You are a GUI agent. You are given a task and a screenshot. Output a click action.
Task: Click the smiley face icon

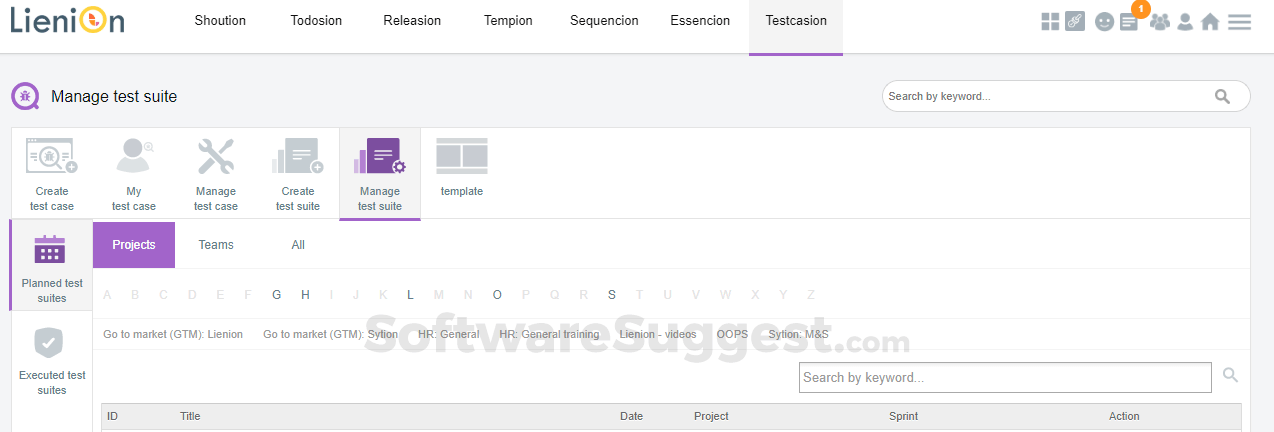[x=1104, y=21]
